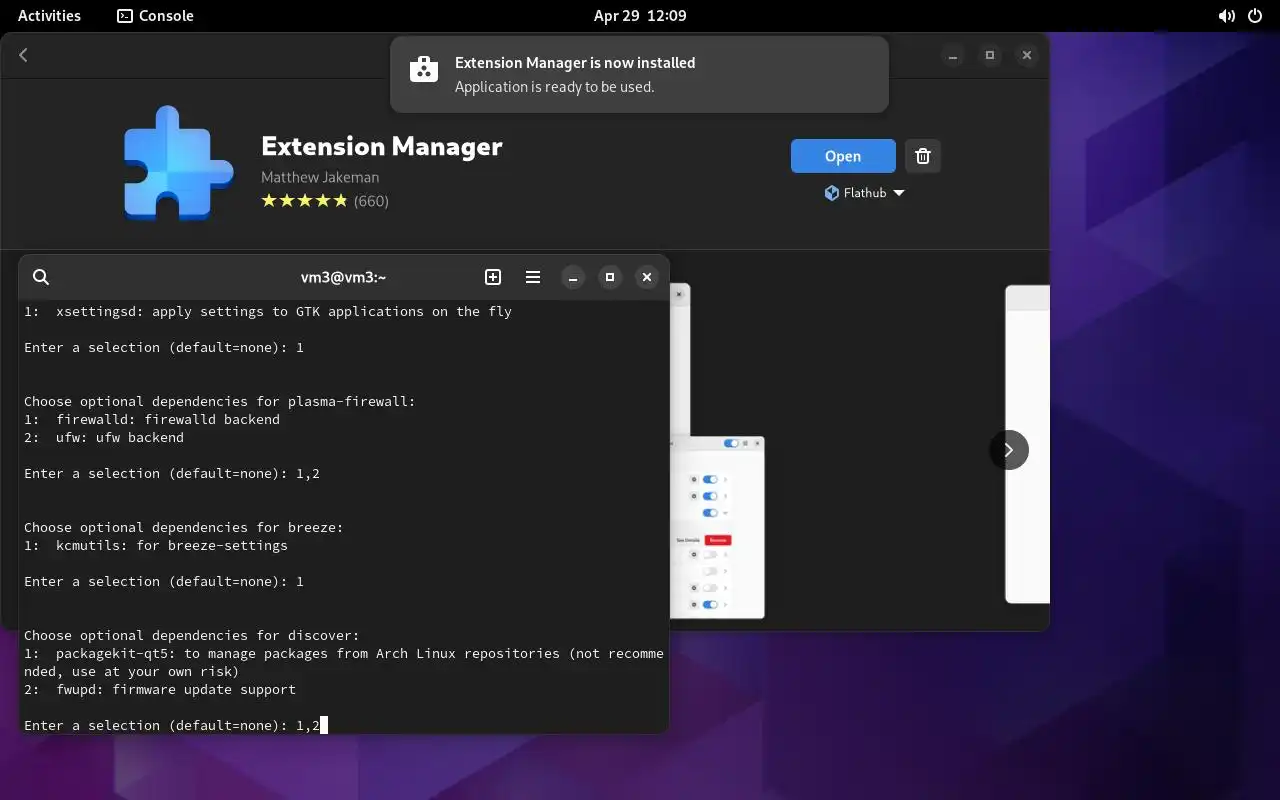Image resolution: width=1280 pixels, height=800 pixels.
Task: Click the Extension Manager puzzle-piece app icon
Action: click(x=179, y=163)
